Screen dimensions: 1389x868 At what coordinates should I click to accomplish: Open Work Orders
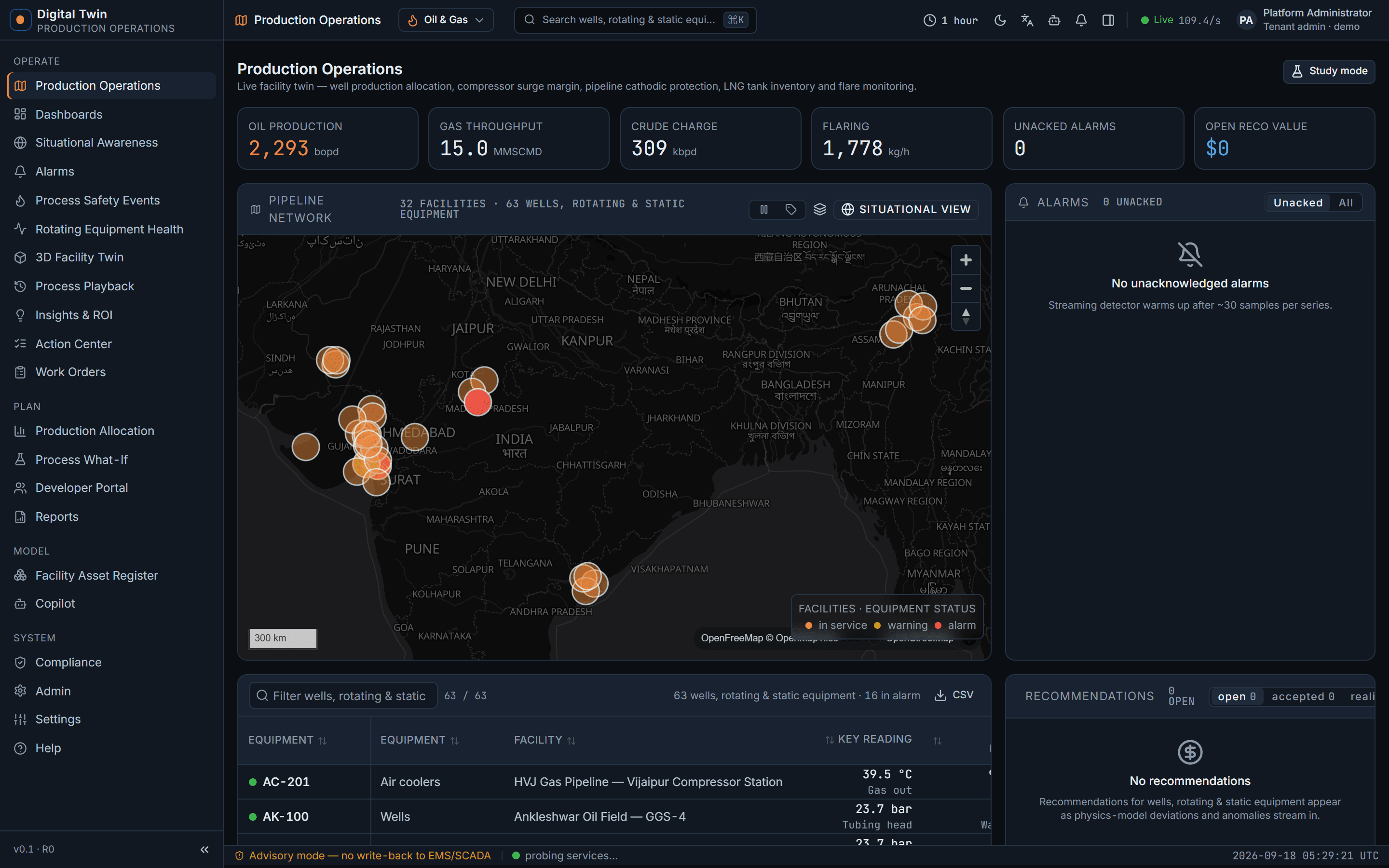tap(111, 372)
